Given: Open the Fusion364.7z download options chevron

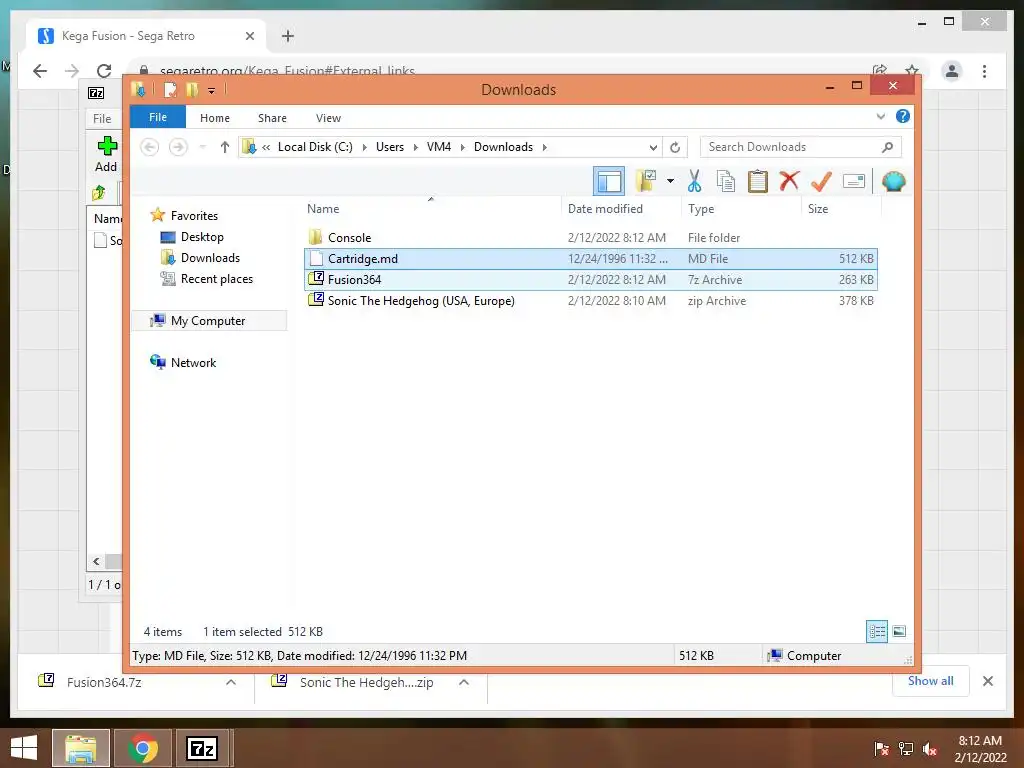Looking at the screenshot, I should (231, 682).
